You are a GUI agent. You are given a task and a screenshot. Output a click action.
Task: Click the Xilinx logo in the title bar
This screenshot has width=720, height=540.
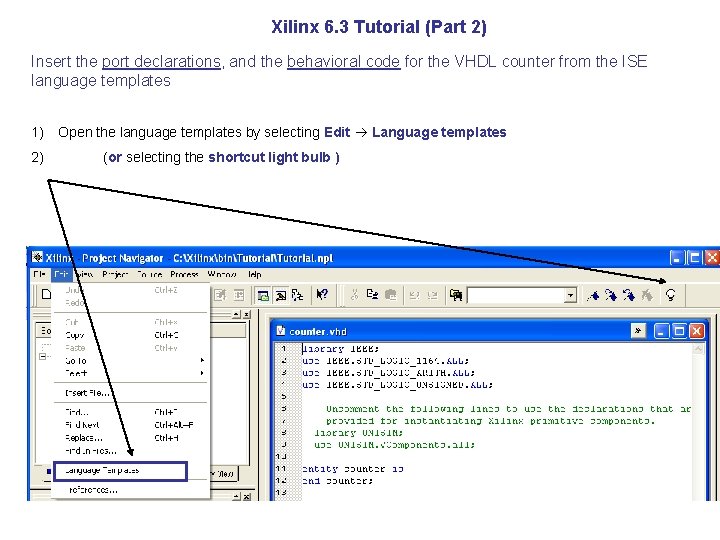37,258
